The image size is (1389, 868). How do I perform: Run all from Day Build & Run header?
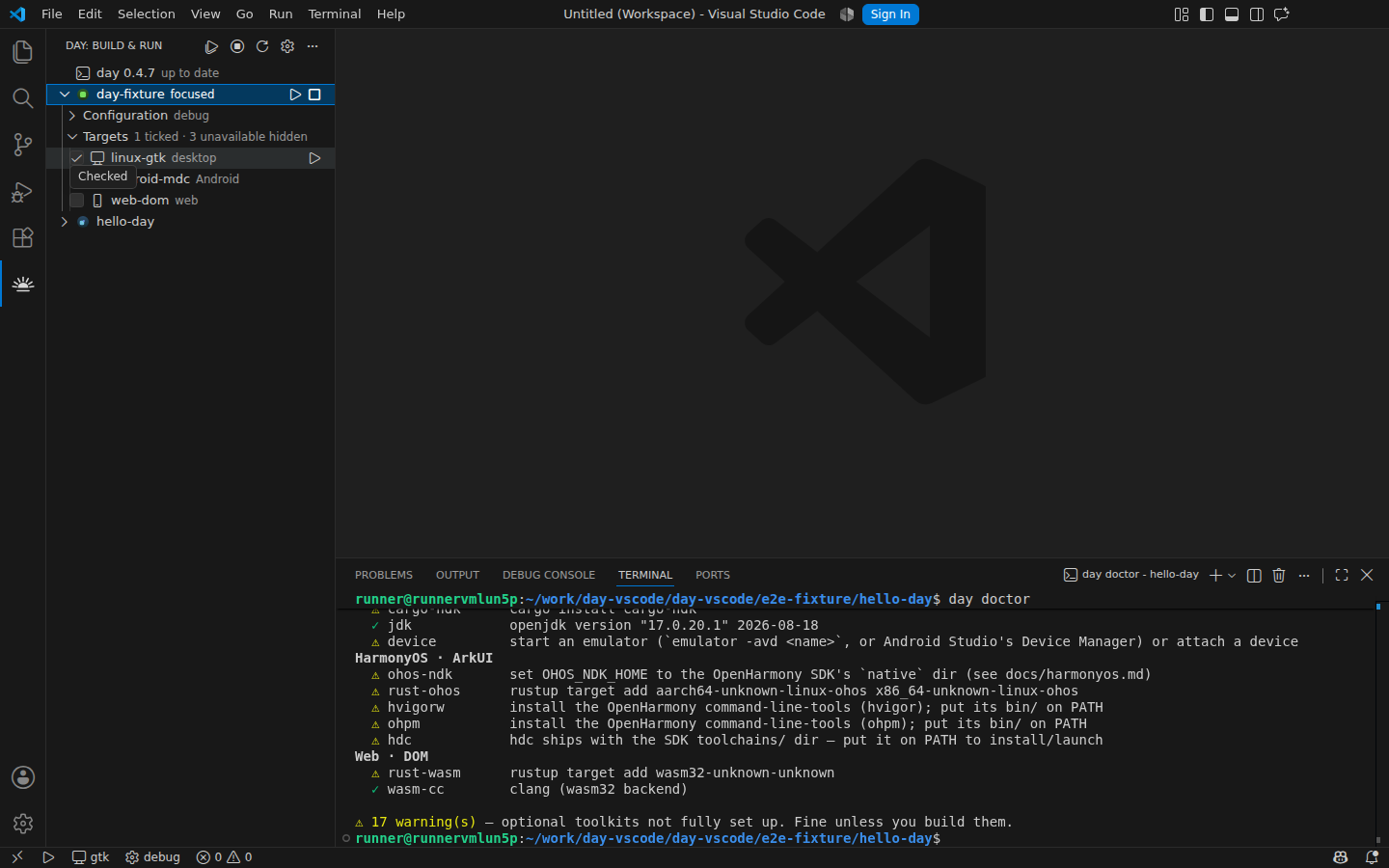tap(211, 46)
